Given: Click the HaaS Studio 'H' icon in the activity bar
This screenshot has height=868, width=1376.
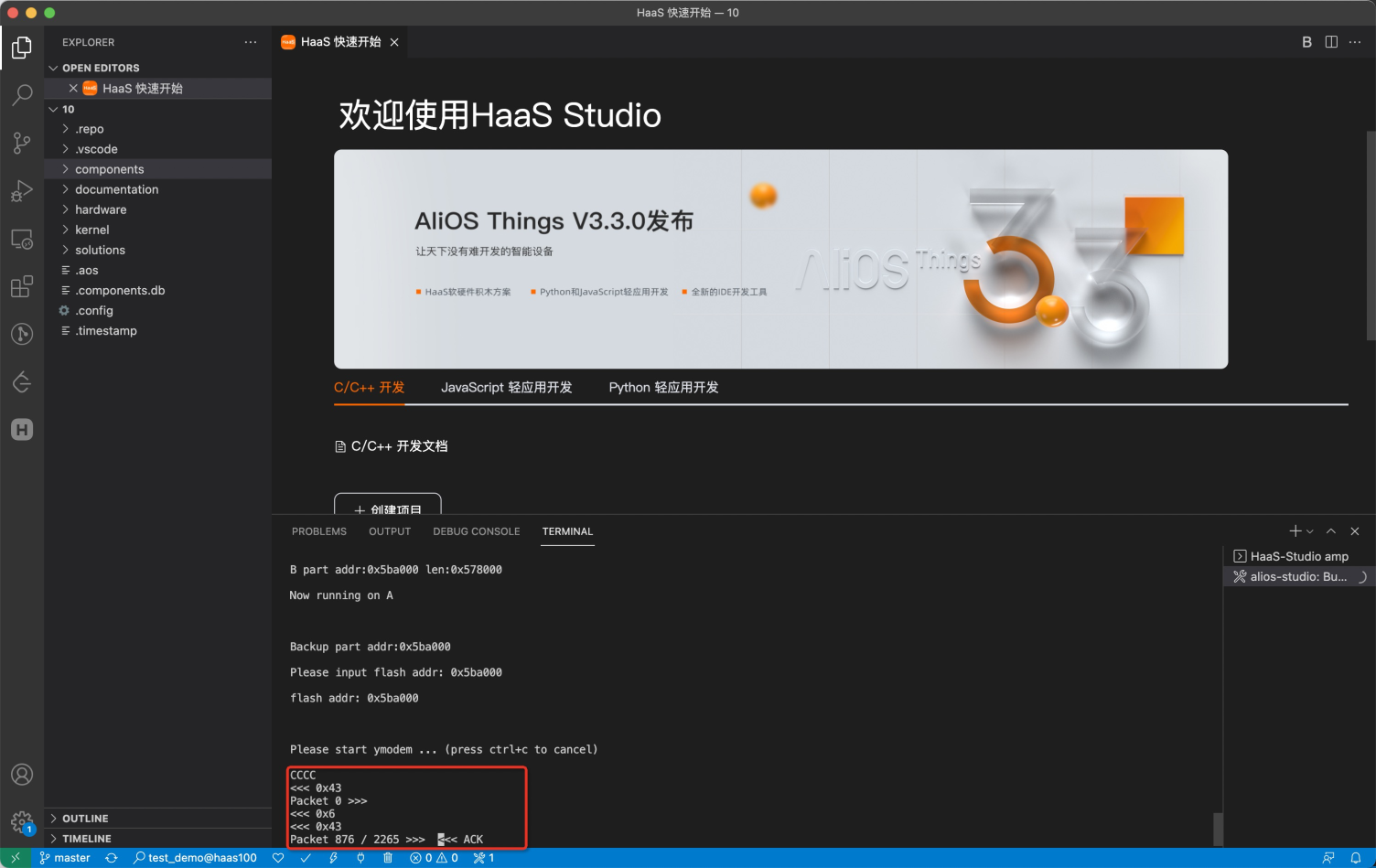Looking at the screenshot, I should [22, 429].
